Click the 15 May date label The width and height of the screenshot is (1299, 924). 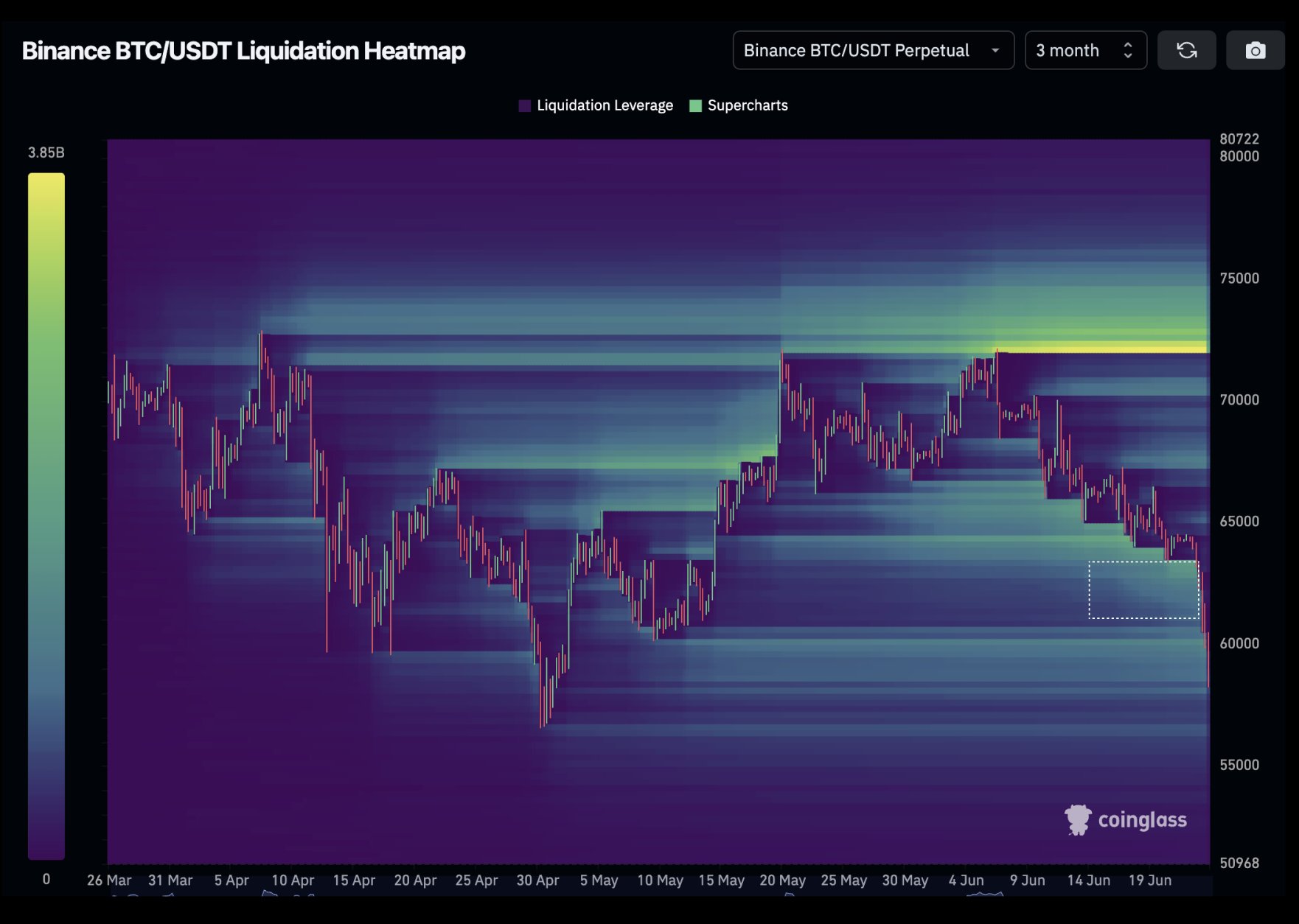point(721,880)
